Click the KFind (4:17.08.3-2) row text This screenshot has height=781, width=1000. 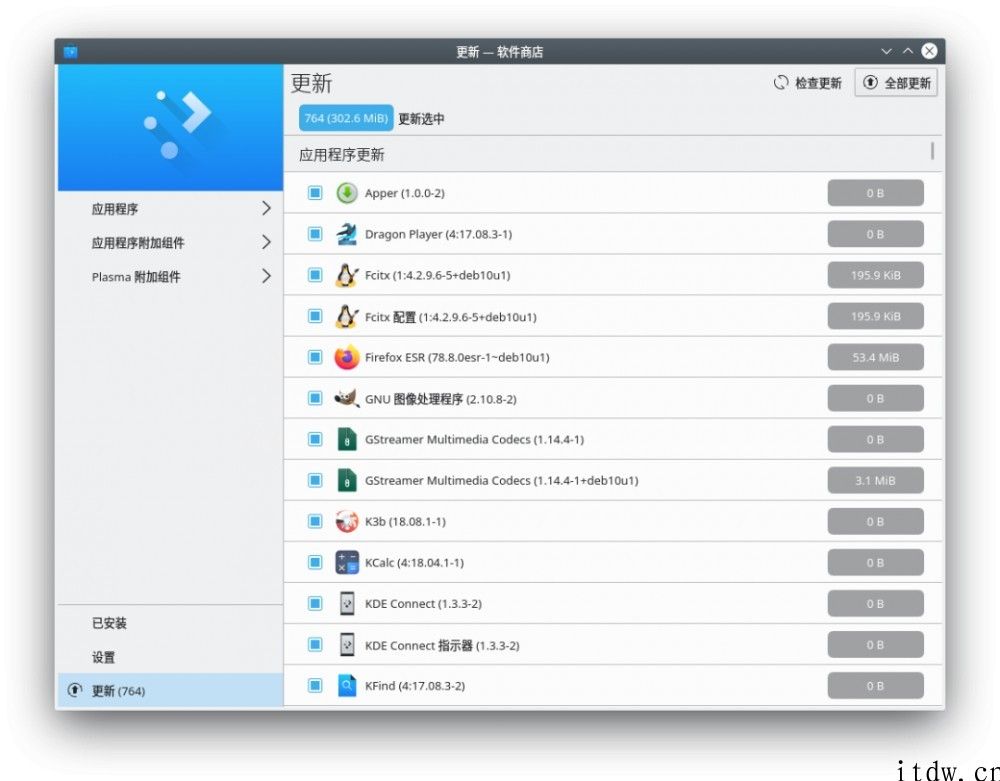point(415,685)
